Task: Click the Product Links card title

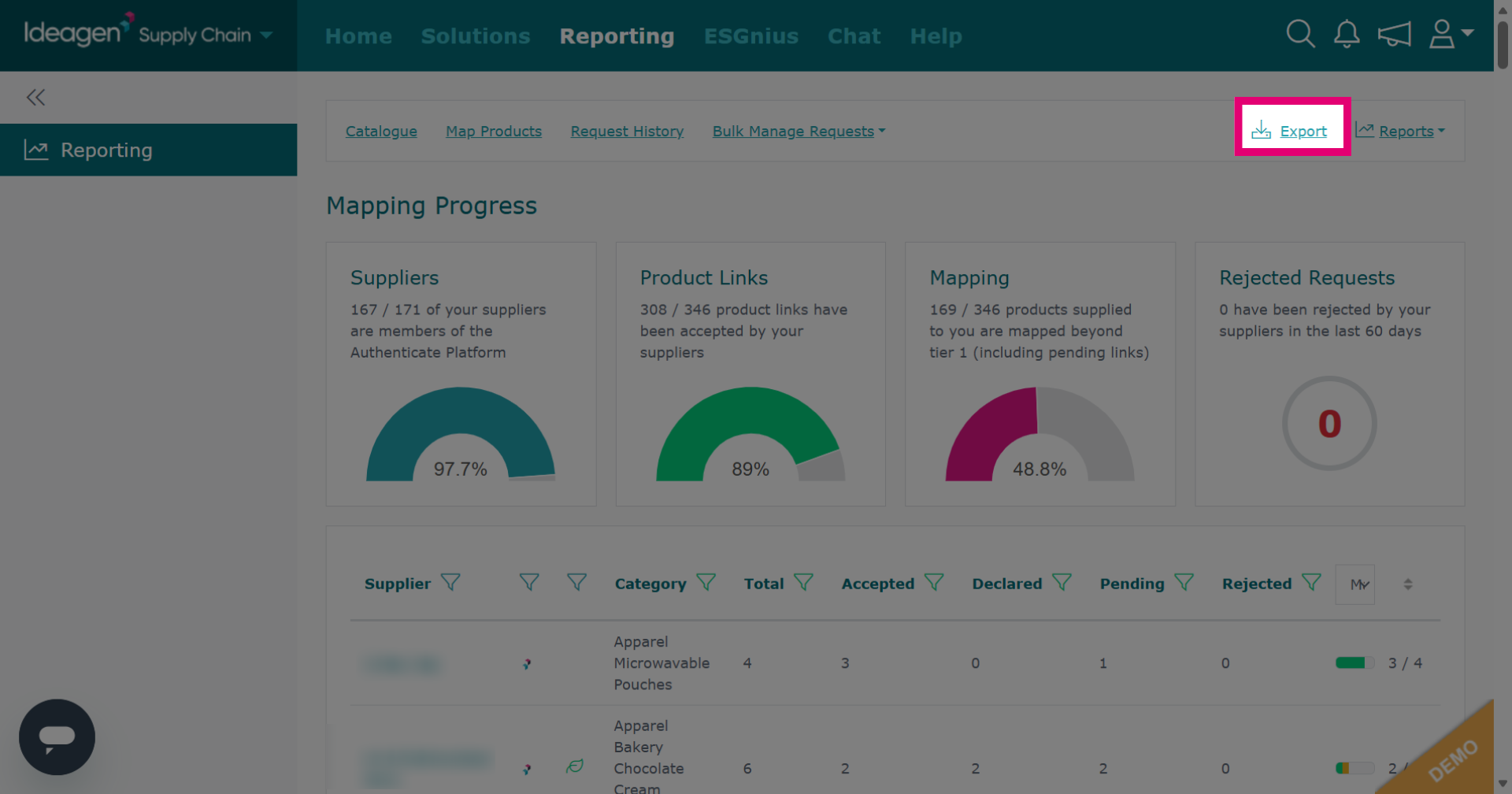Action: 703,278
